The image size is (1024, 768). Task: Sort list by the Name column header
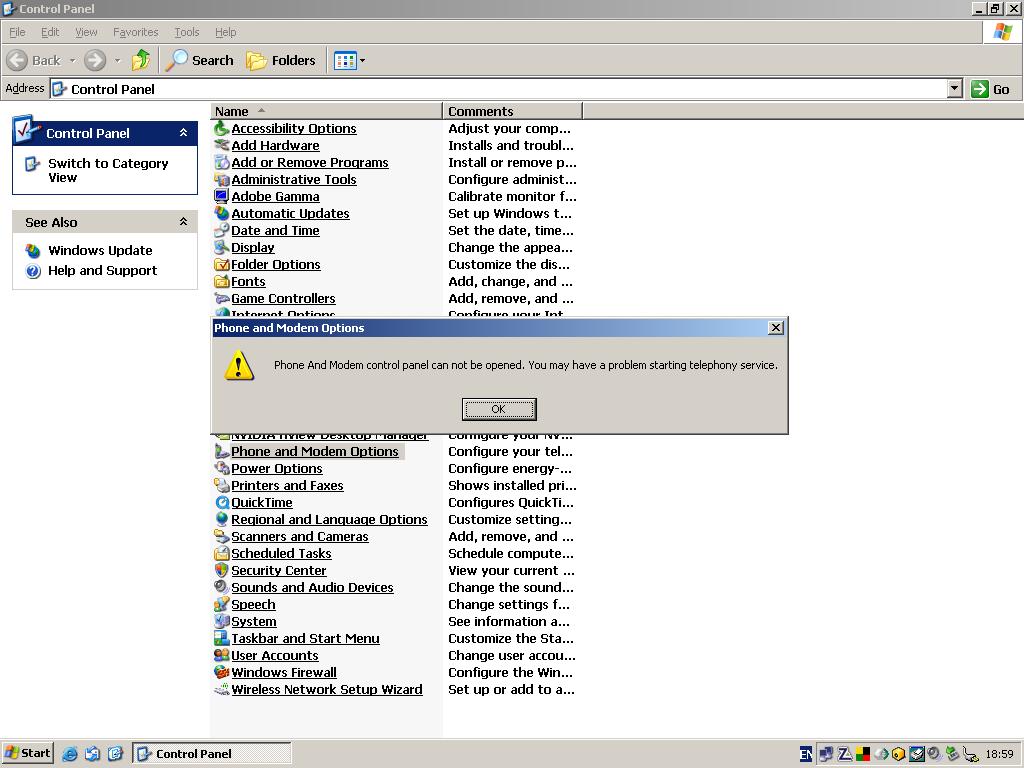click(327, 111)
